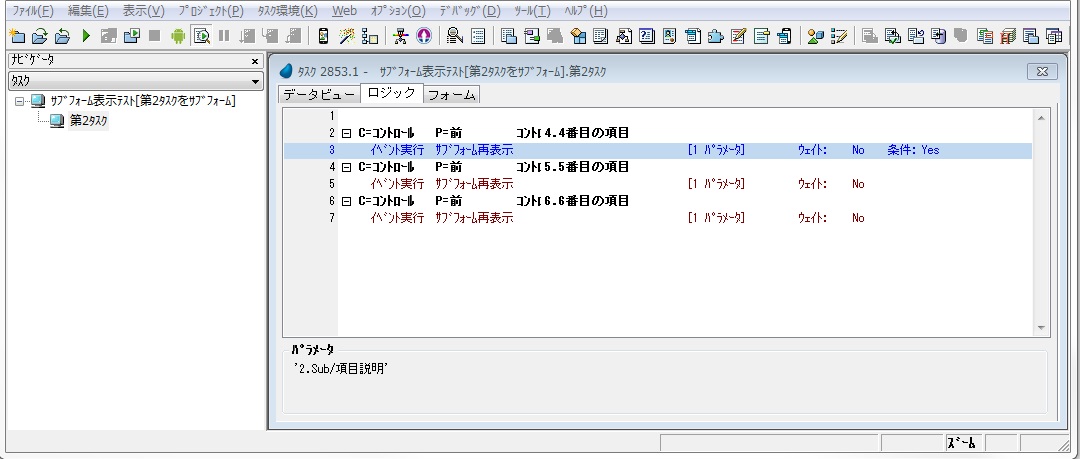
Task: Collapse the line 6 control handler block
Action: 346,201
